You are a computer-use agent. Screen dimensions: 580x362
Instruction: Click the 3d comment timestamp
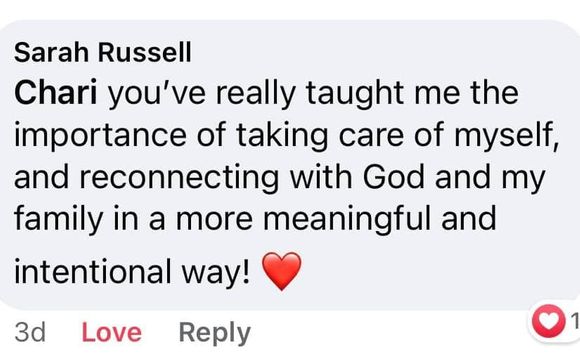tap(30, 332)
